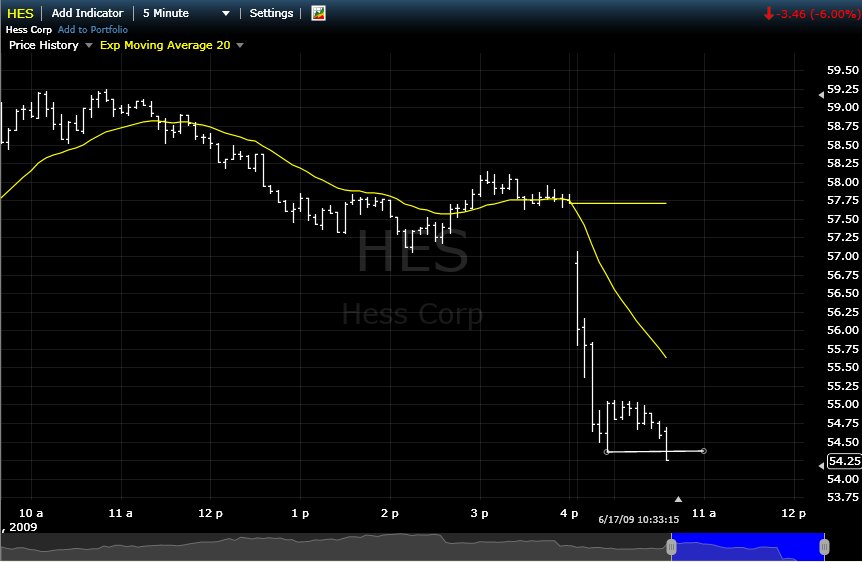Viewport: 862px width, 562px height.
Task: Click the 53.75 price axis label
Action: point(843,497)
